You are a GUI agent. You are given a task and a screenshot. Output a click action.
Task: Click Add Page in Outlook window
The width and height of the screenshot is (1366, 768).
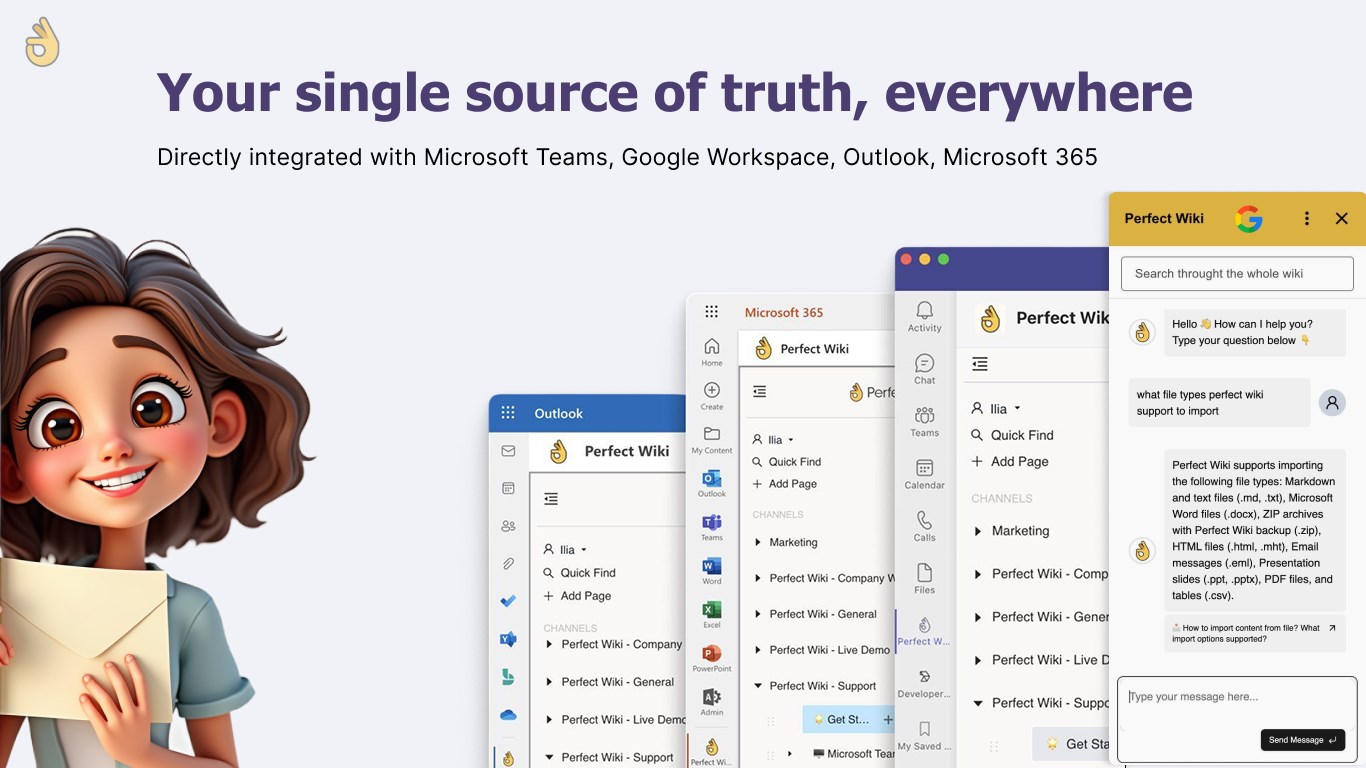577,596
